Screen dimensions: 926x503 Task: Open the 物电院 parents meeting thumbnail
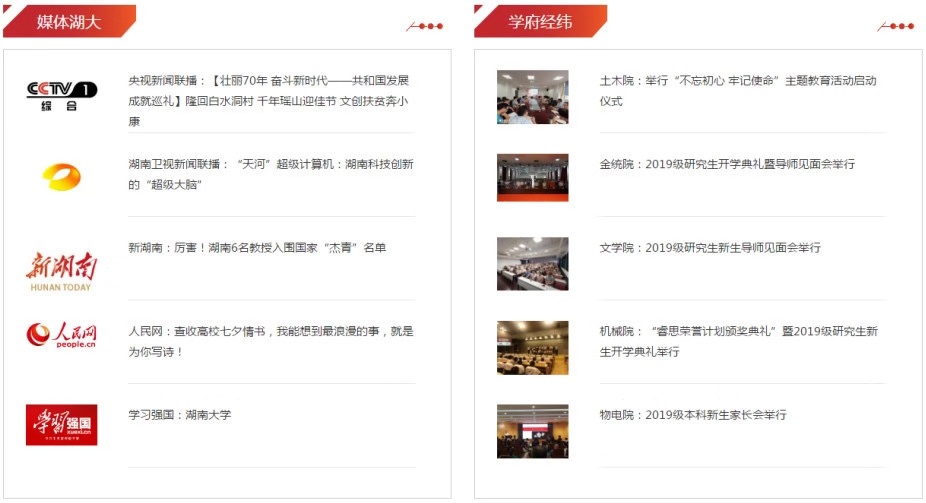tap(532, 430)
